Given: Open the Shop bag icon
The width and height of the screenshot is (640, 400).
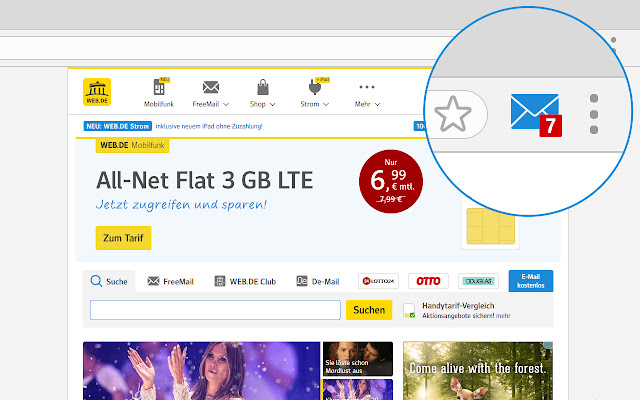Looking at the screenshot, I should tap(263, 87).
